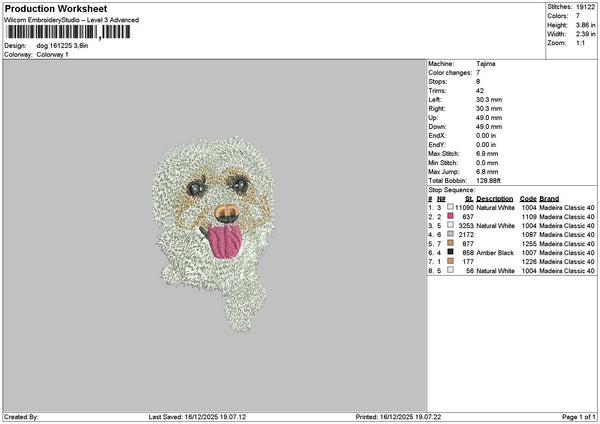Click the orange swatch for code 1226
The height and width of the screenshot is (424, 600).
450,261
